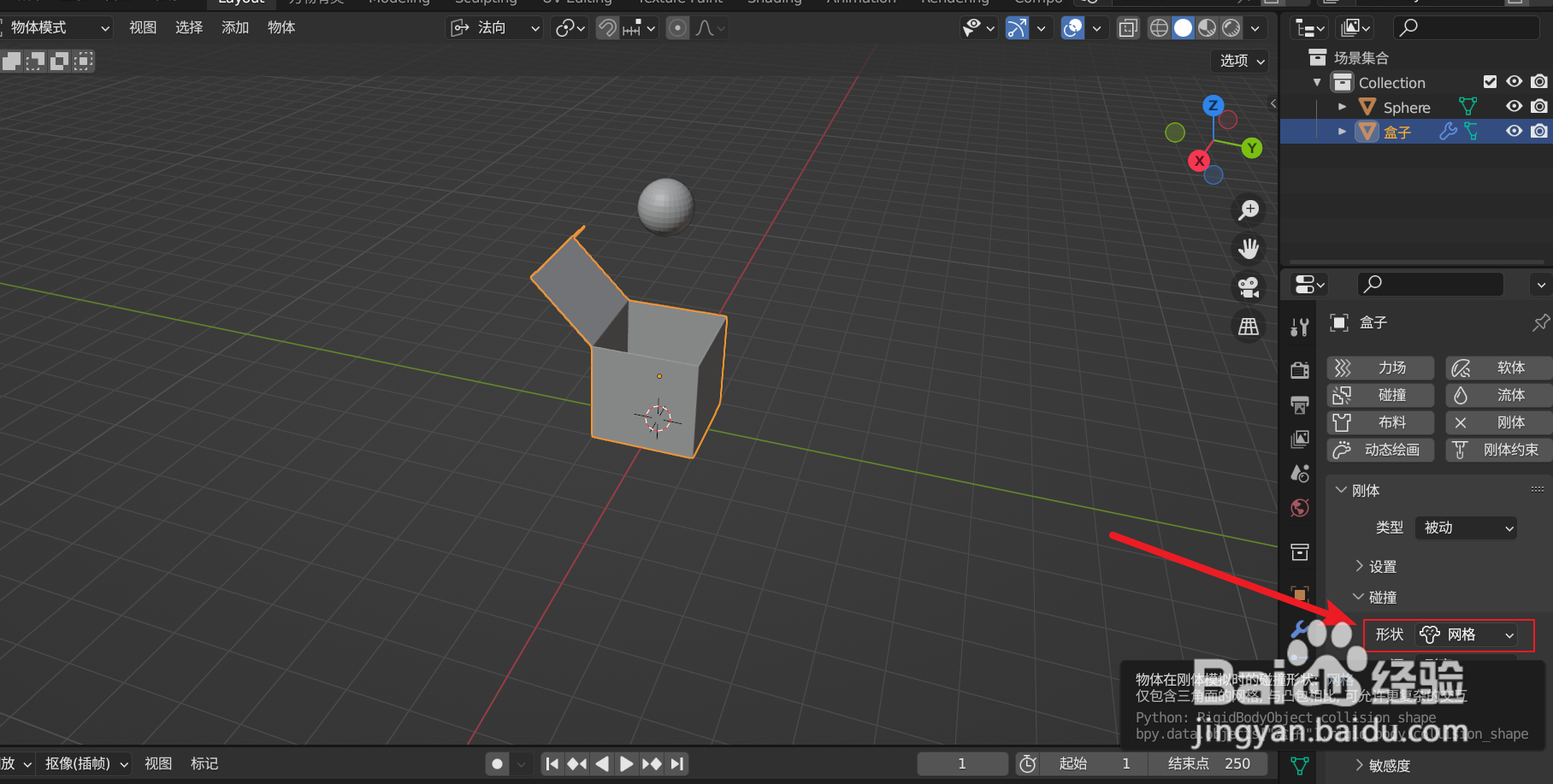
Task: Select wireframe viewport shading
Action: 1159,28
